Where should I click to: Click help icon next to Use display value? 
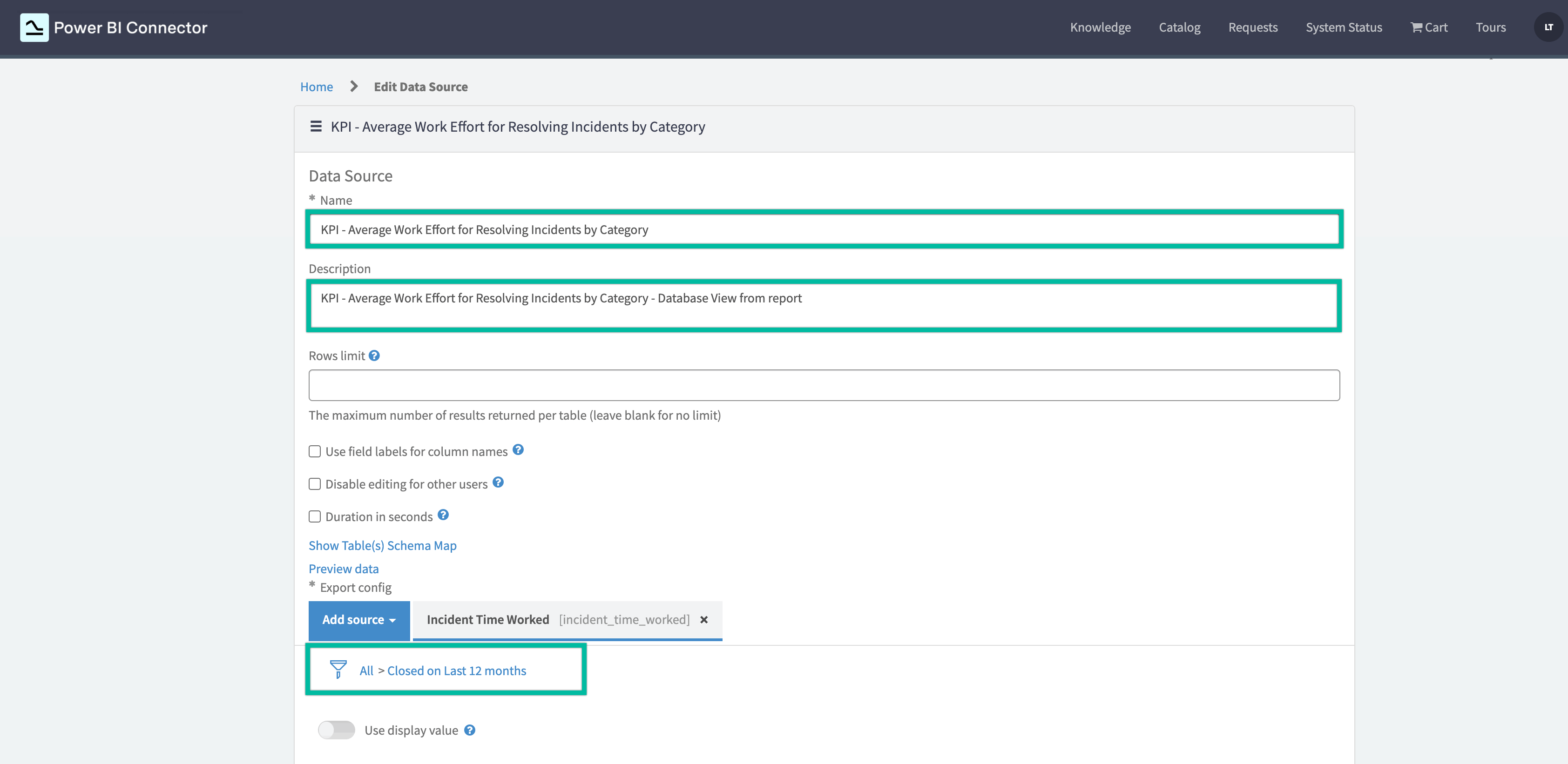point(469,730)
